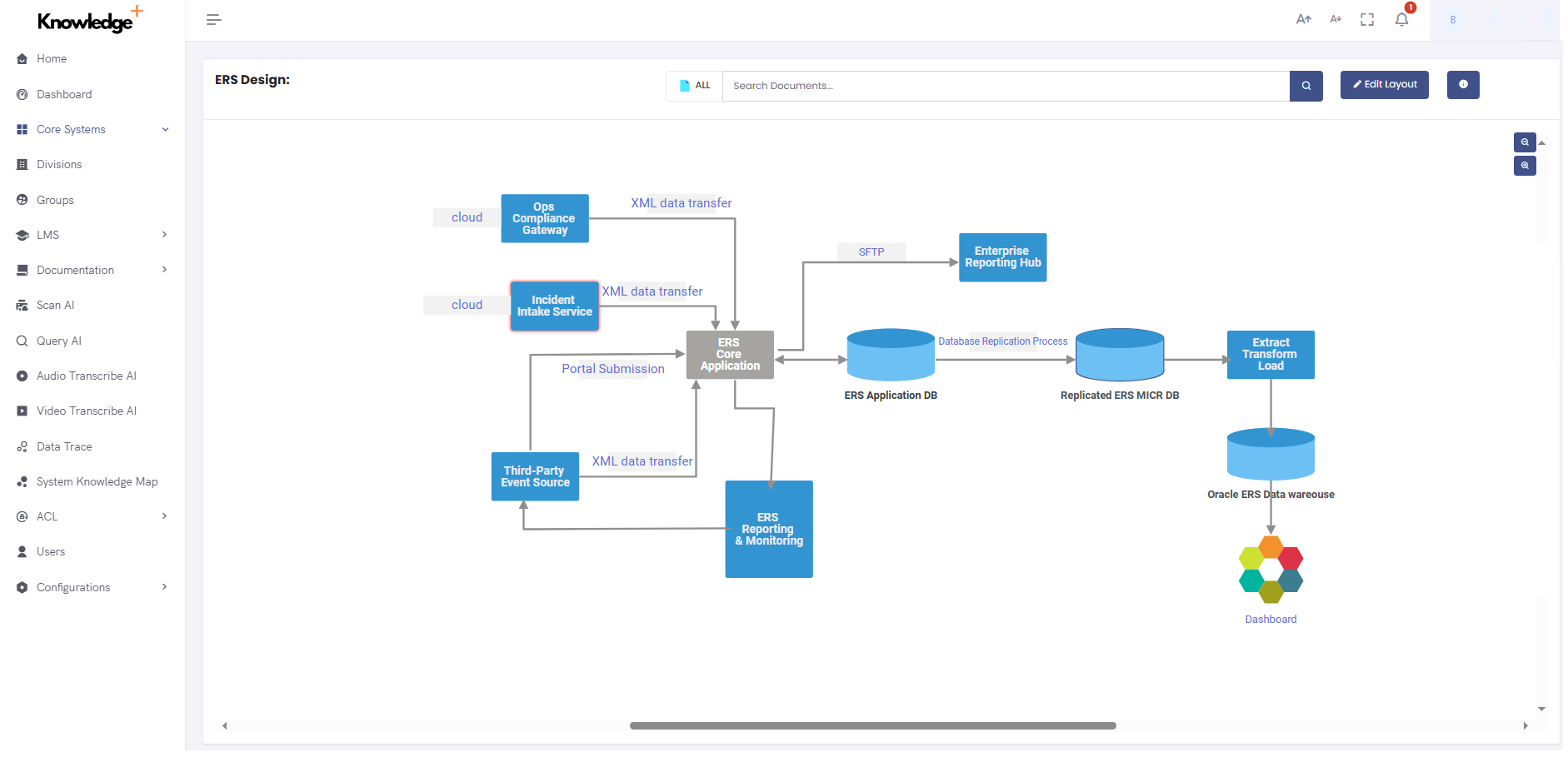Click the colorful hexagon Dashboard icon in the diagram
Viewport: 1568px width, 757px height.
point(1270,570)
